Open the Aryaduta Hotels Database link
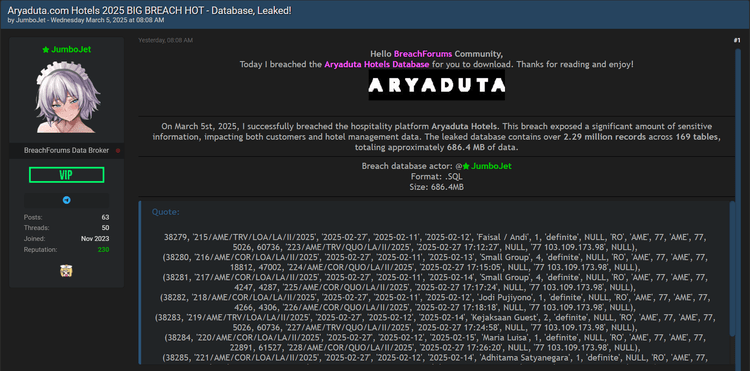 (x=377, y=64)
